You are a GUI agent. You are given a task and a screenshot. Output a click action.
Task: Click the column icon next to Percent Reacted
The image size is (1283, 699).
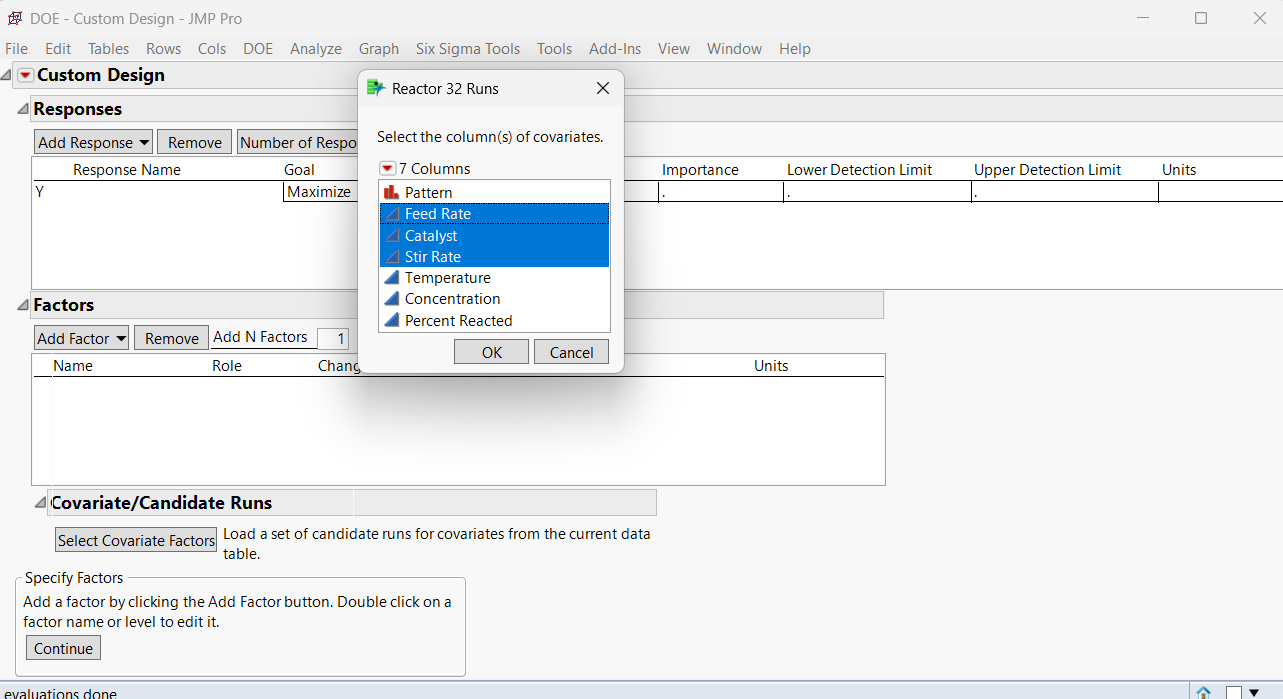(x=390, y=320)
